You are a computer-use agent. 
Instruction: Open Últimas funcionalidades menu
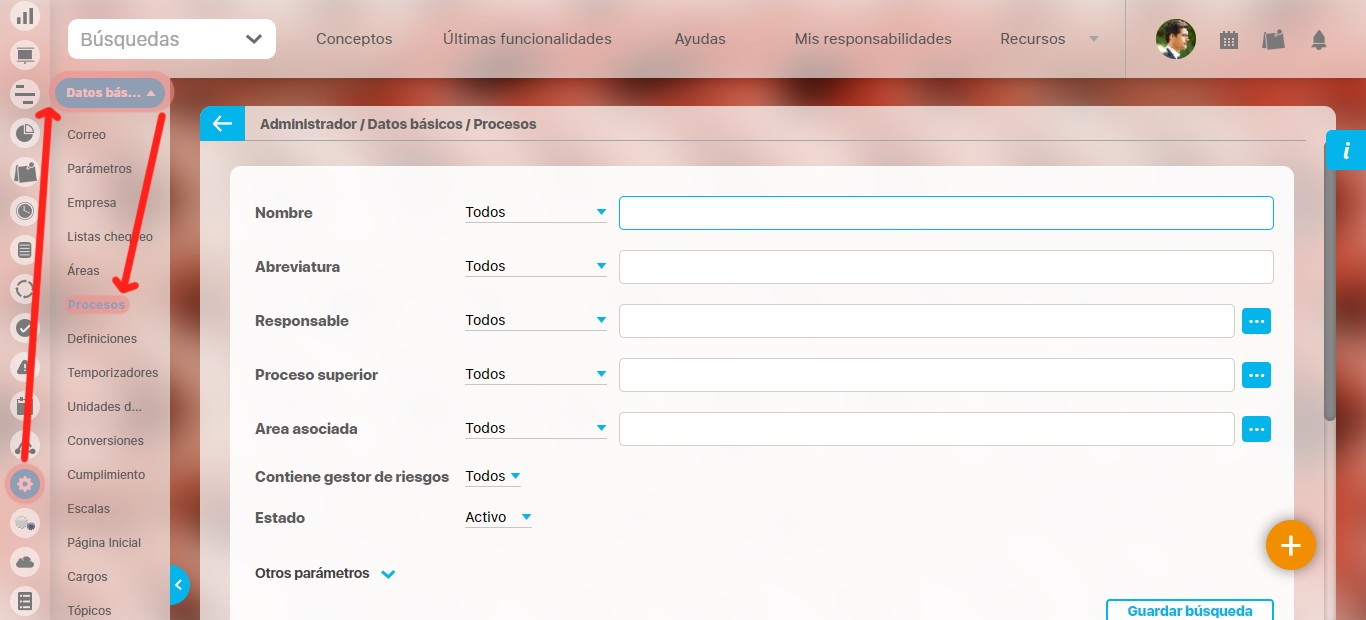[x=527, y=39]
